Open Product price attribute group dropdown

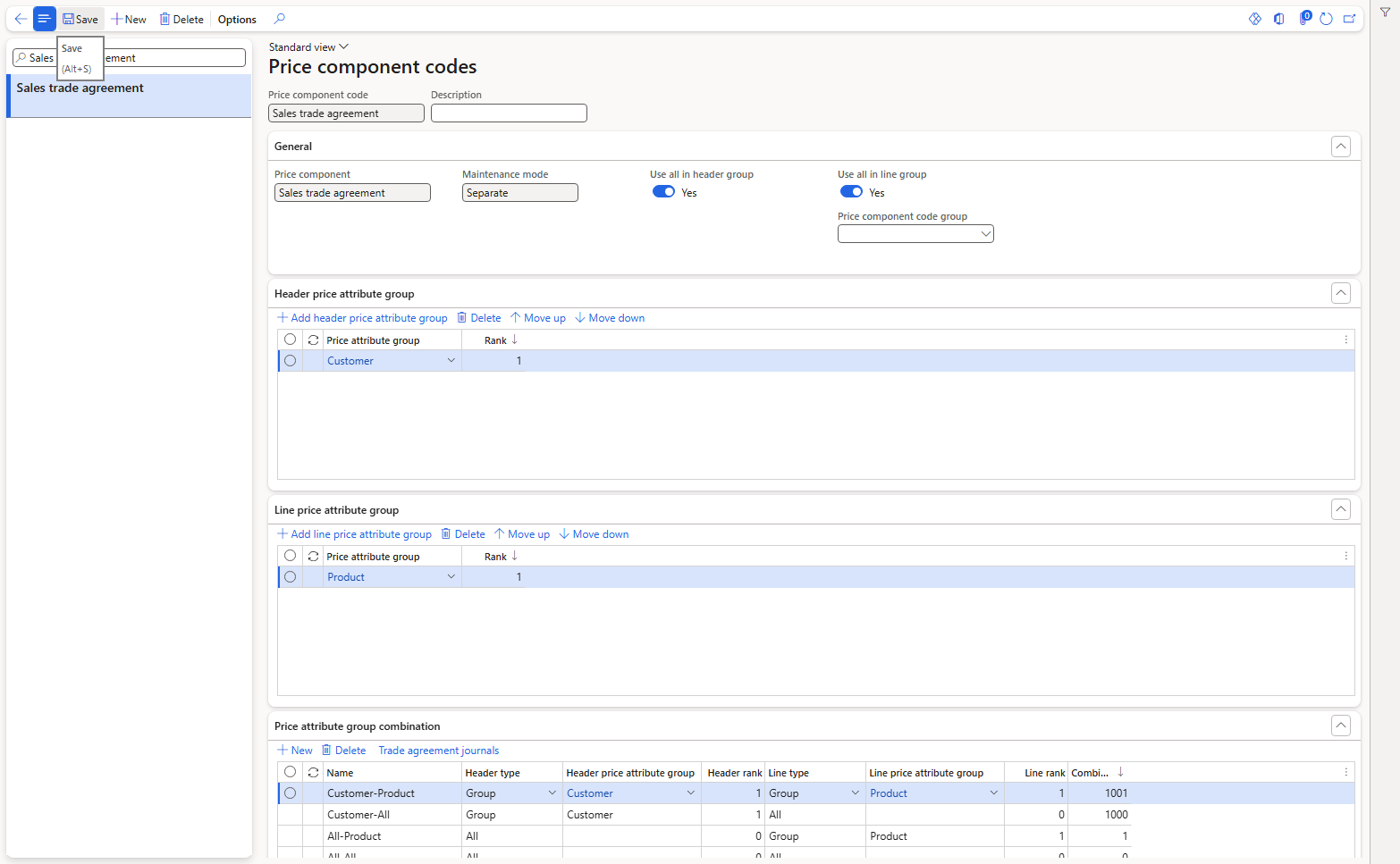(x=451, y=577)
